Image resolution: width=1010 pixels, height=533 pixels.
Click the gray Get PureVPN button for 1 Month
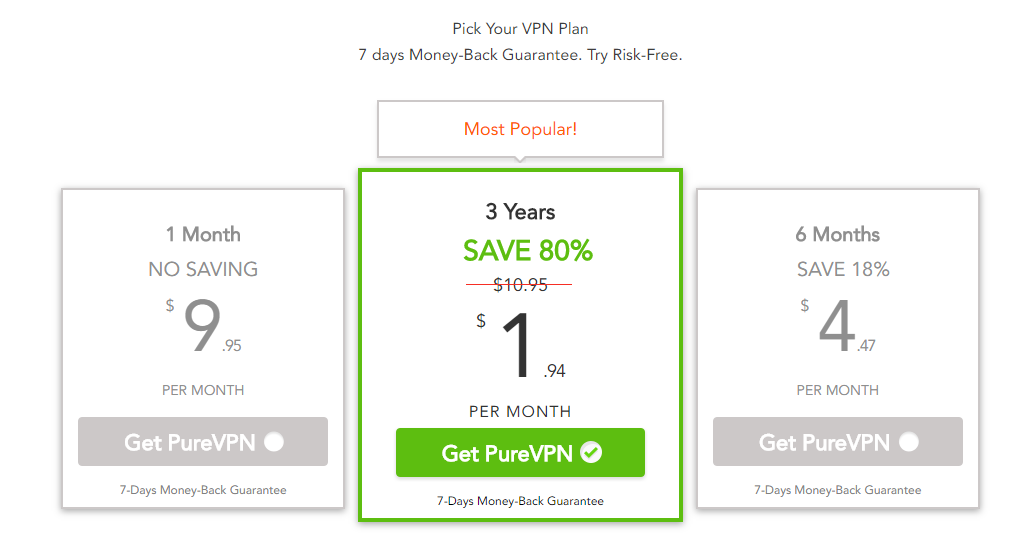pyautogui.click(x=203, y=441)
